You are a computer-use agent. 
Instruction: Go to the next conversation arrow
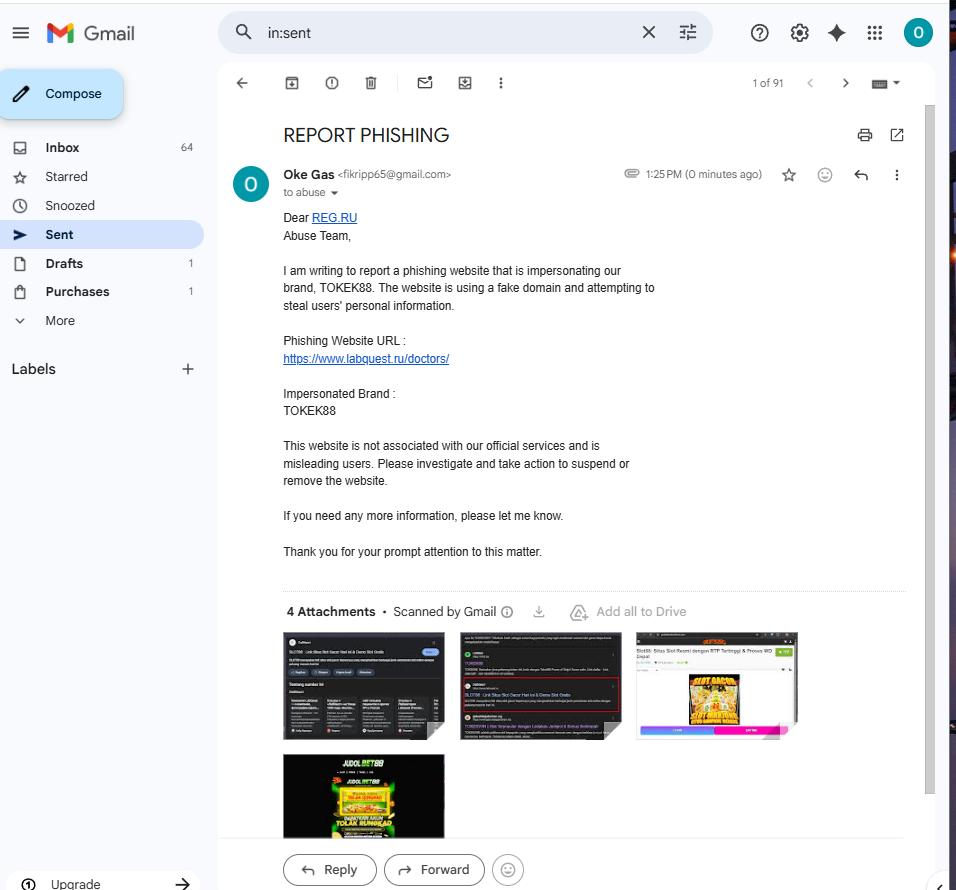(845, 83)
